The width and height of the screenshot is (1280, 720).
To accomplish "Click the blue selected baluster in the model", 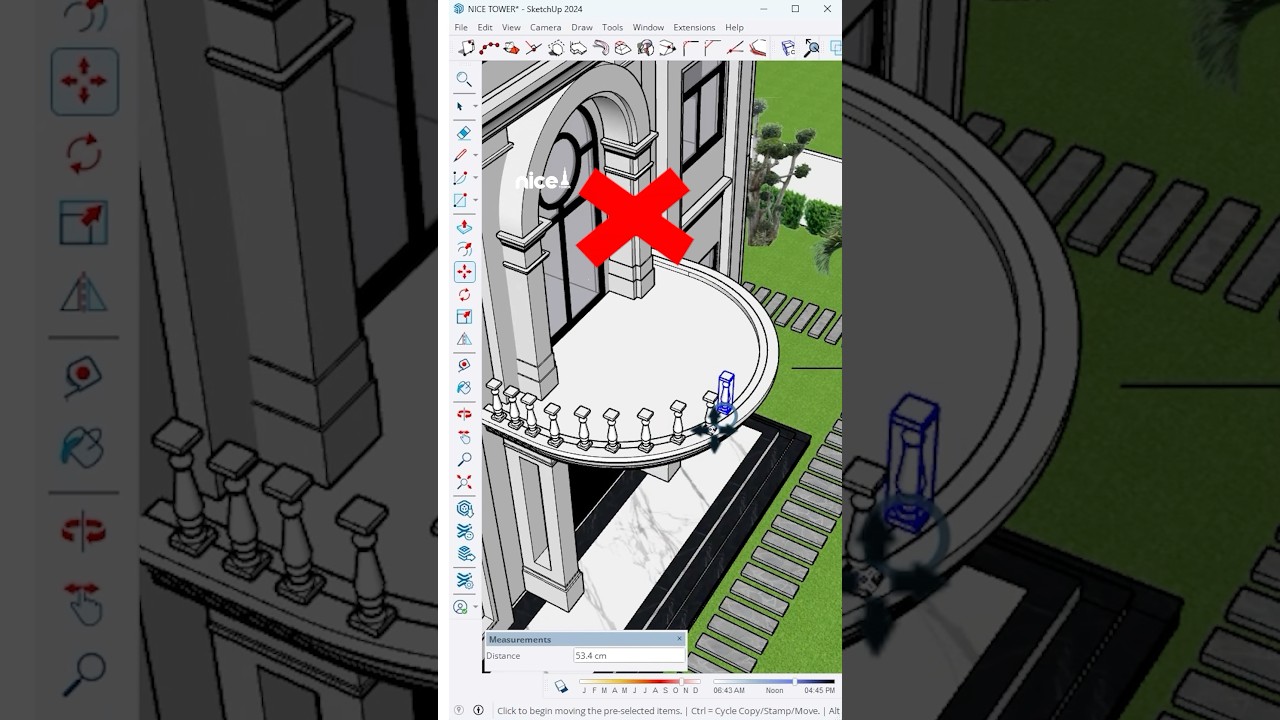I will point(726,392).
